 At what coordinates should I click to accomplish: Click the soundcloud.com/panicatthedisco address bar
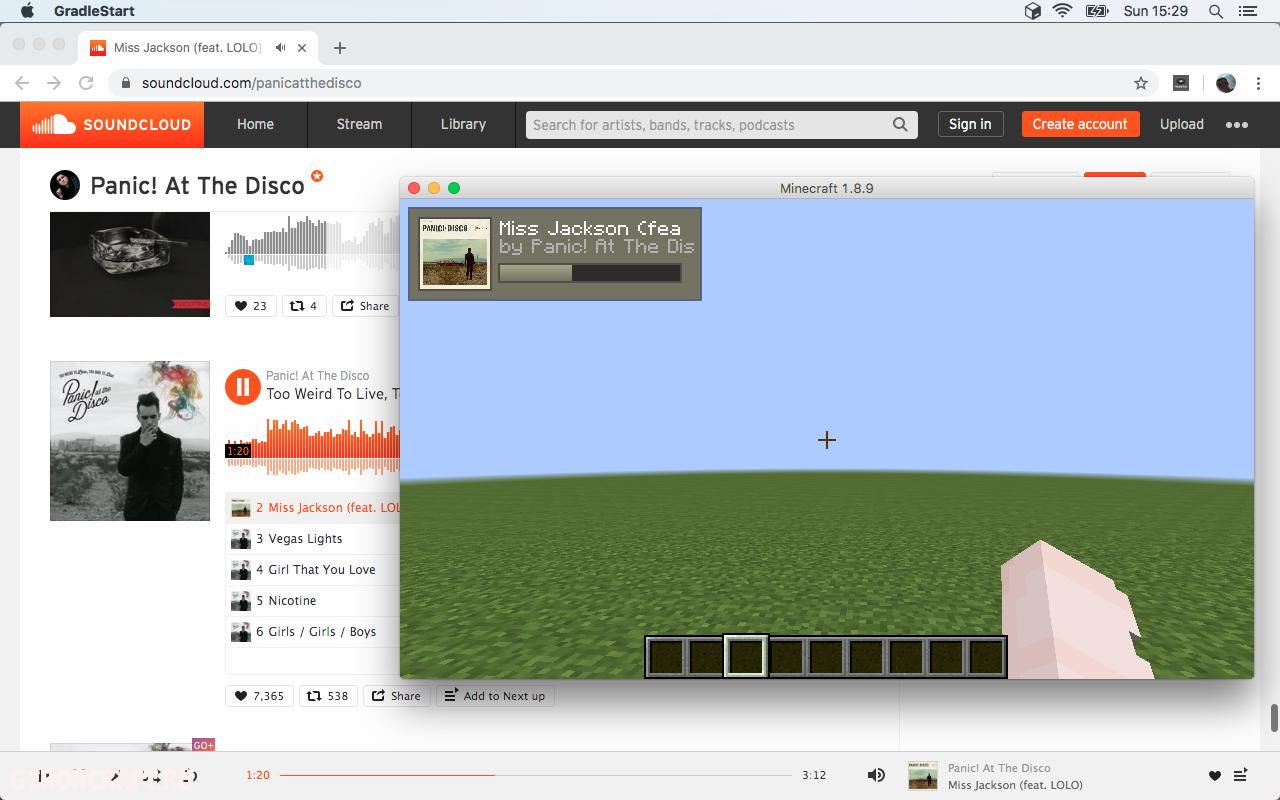[635, 83]
